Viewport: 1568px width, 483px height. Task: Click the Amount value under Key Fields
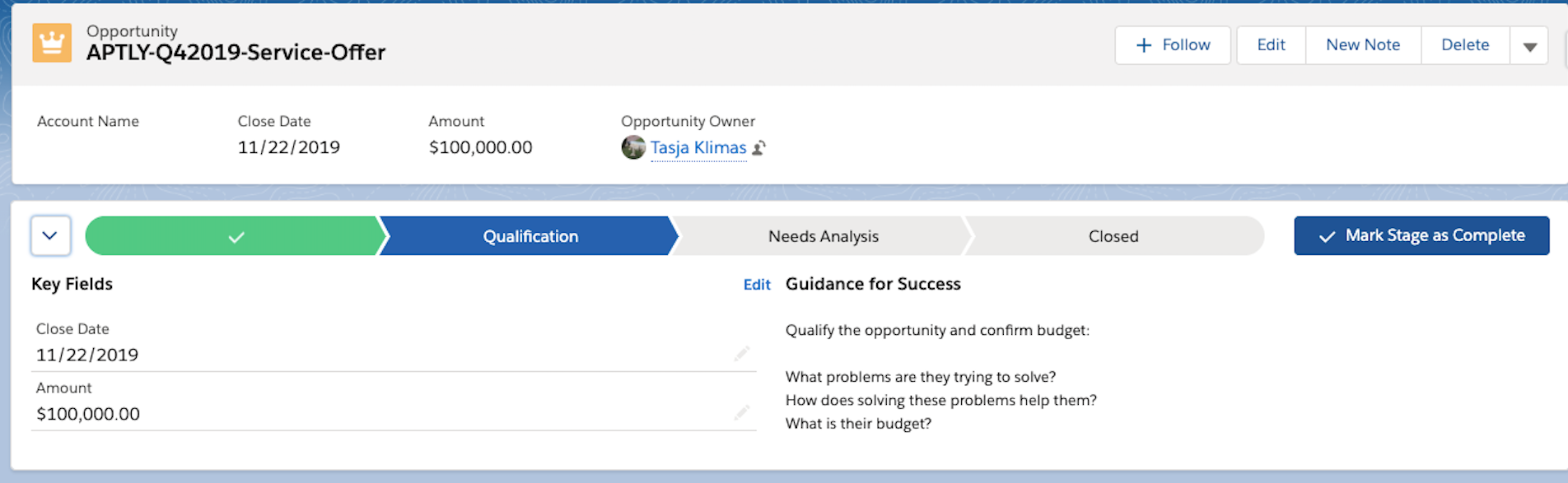point(88,415)
